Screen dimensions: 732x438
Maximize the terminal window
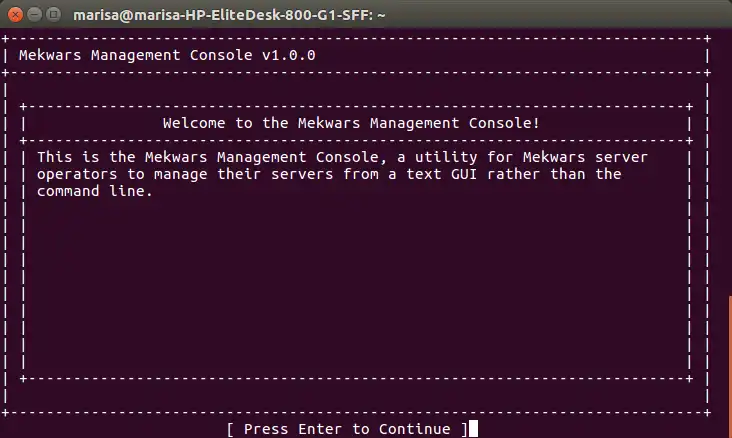pyautogui.click(x=54, y=15)
